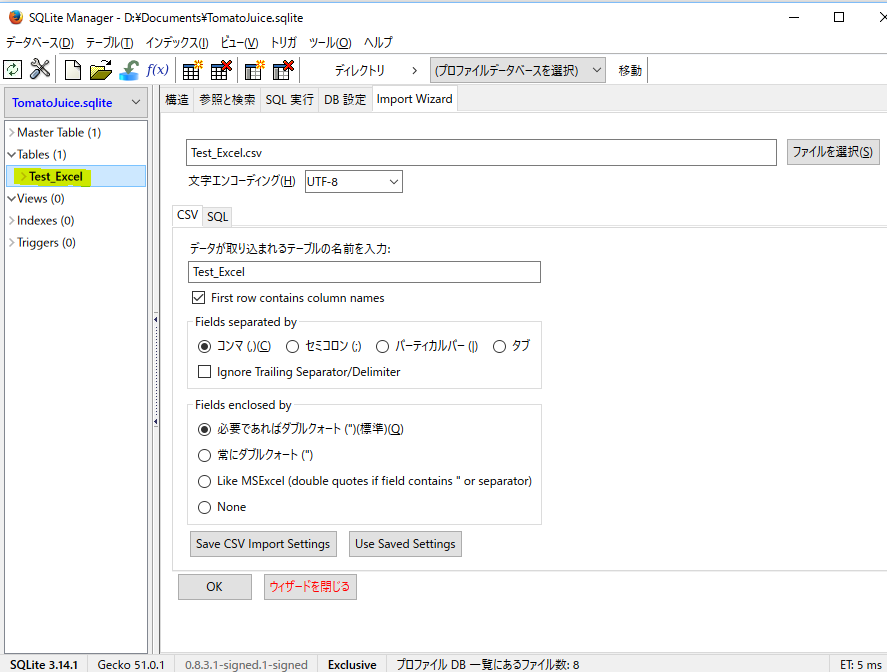Create new database with blank page icon
Viewport: 887px width, 672px height.
(73, 70)
